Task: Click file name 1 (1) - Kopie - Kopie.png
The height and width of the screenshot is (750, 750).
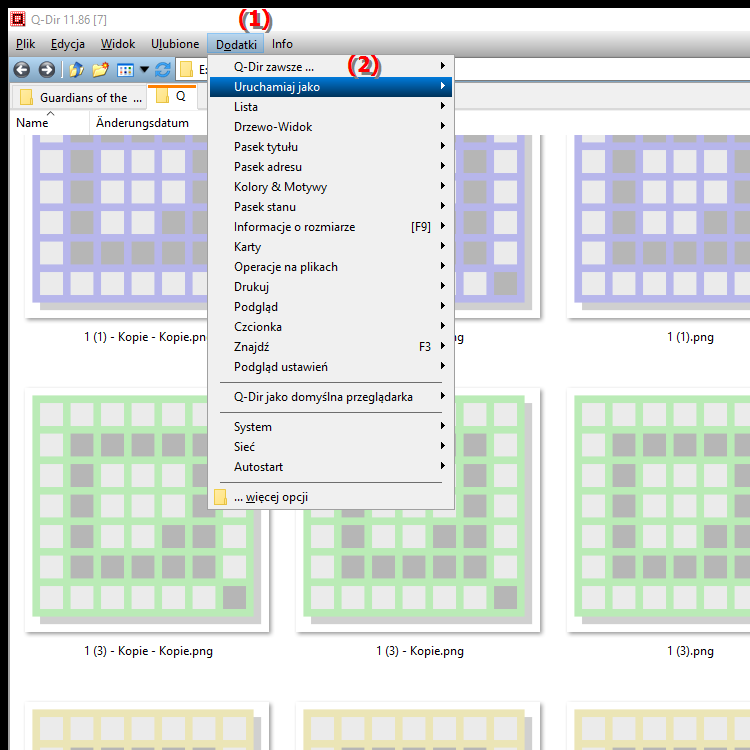Action: pyautogui.click(x=145, y=337)
